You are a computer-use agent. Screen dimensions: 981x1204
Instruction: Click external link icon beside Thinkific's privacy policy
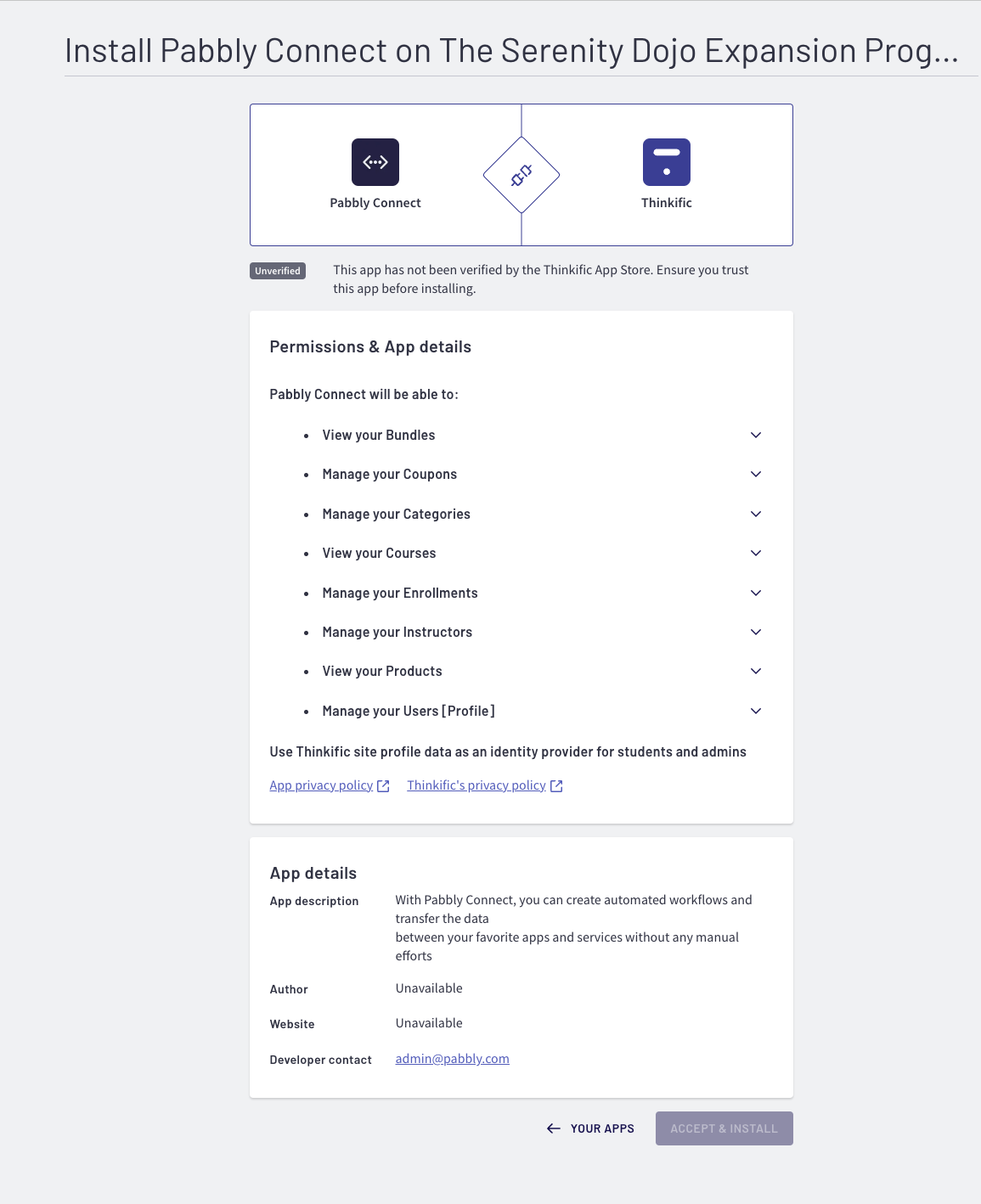coord(556,786)
